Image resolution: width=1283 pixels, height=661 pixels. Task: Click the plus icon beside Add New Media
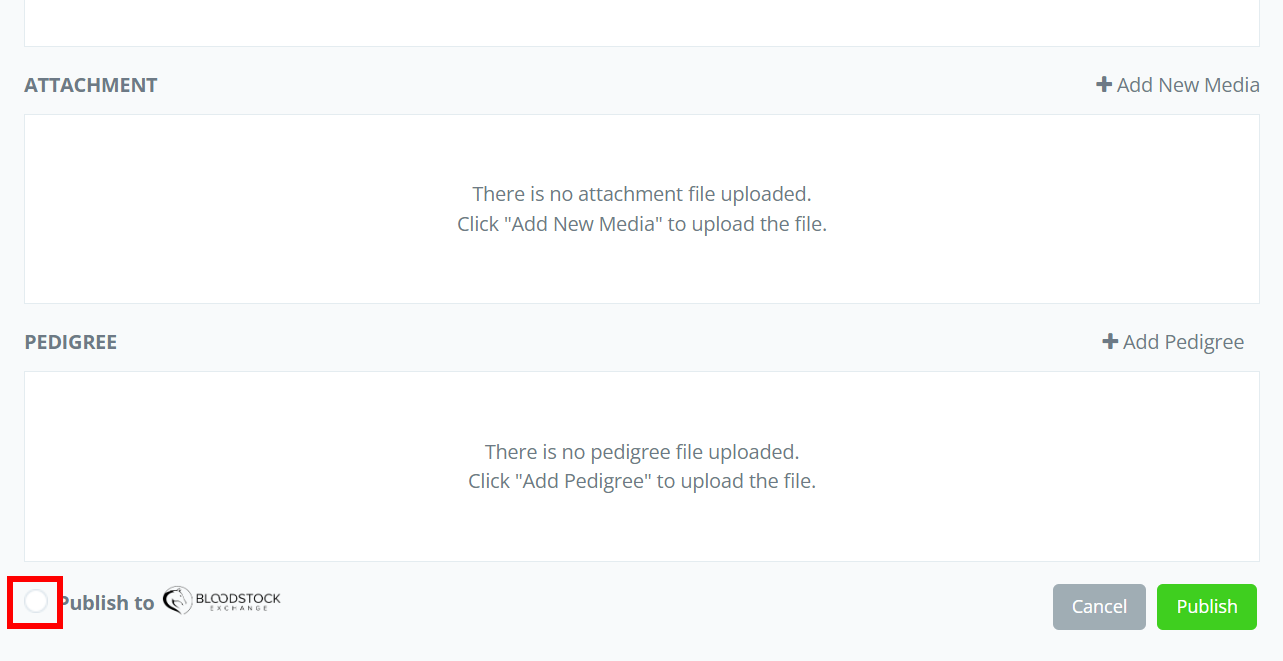click(x=1104, y=85)
